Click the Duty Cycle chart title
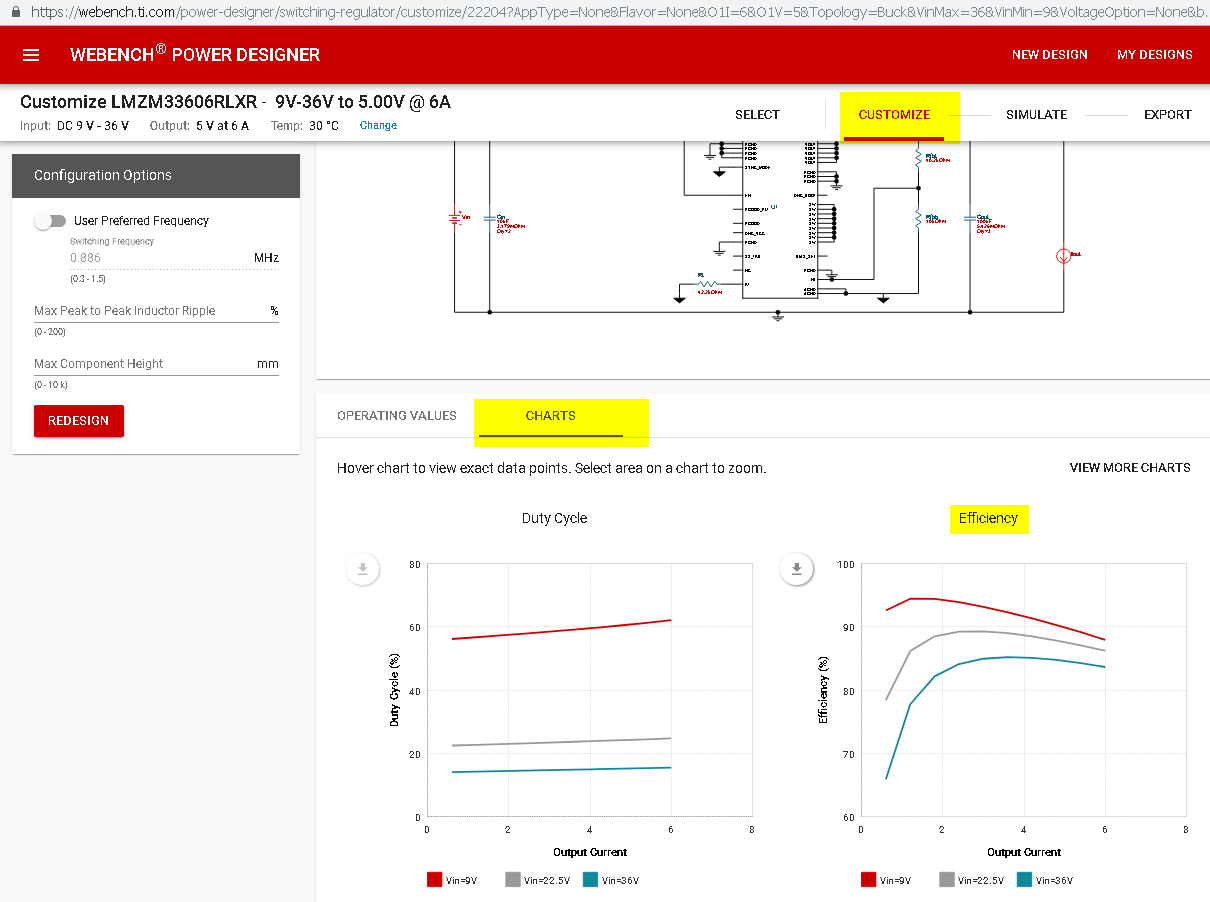Viewport: 1210px width, 902px height. click(x=554, y=518)
